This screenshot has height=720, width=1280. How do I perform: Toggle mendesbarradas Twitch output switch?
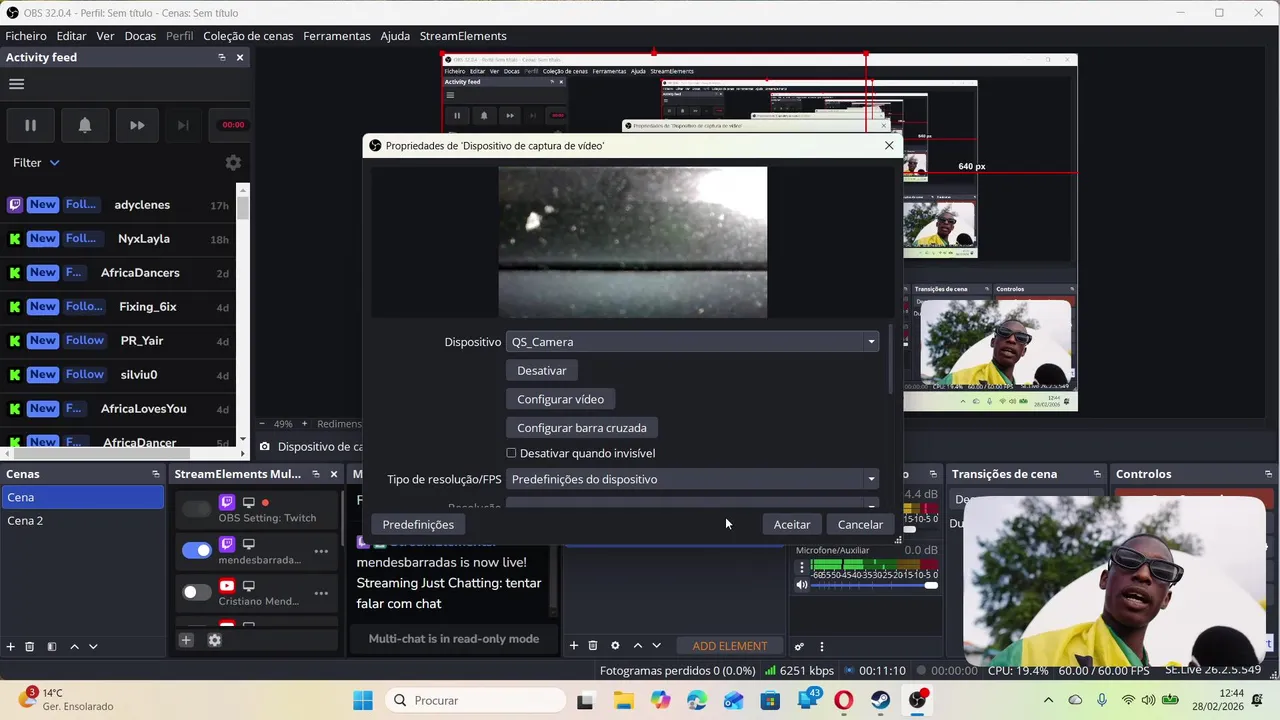(x=197, y=550)
